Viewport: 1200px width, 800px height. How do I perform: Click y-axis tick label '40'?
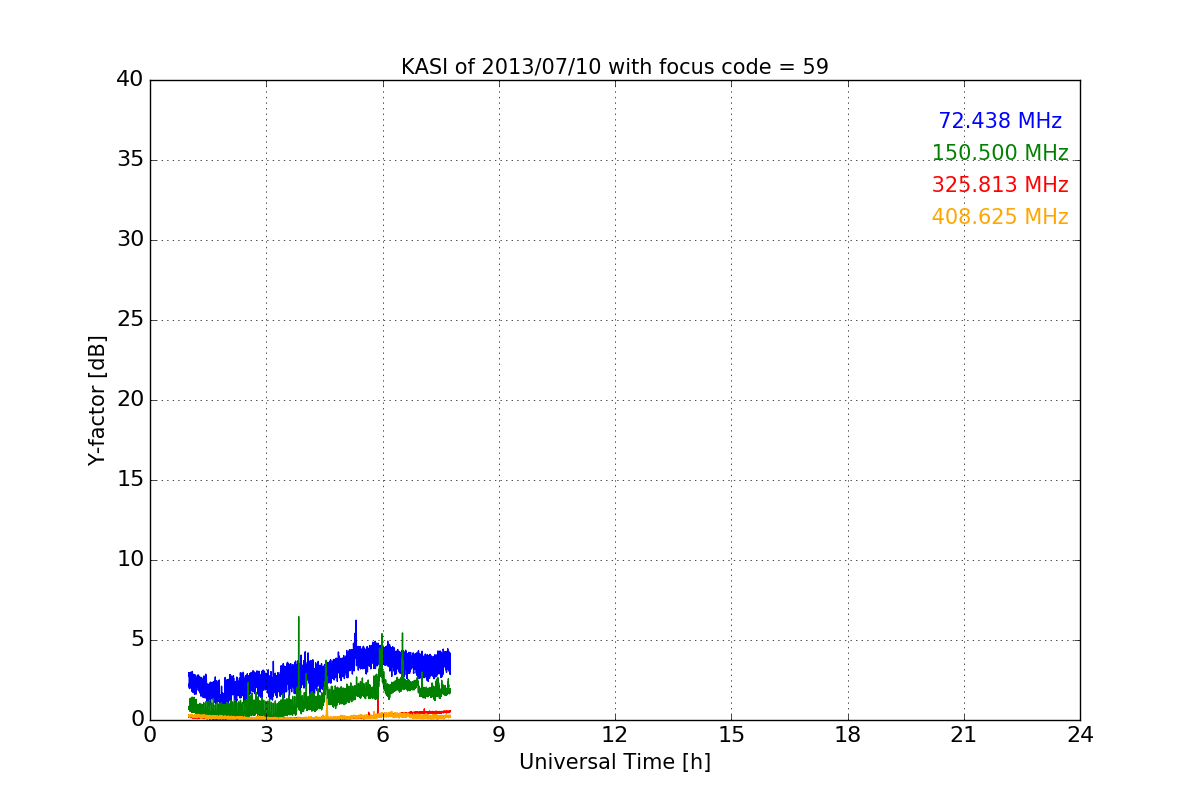click(x=130, y=80)
